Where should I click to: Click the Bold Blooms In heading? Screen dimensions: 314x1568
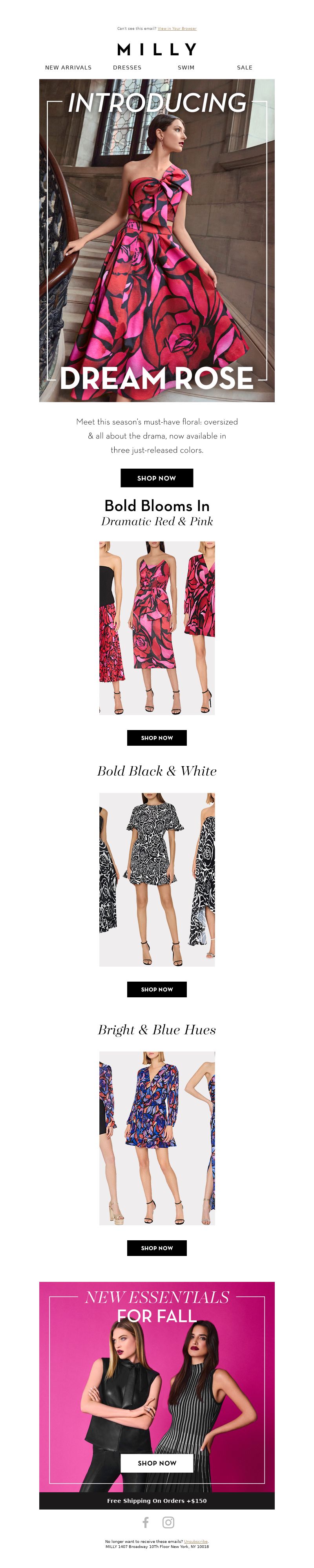[157, 506]
